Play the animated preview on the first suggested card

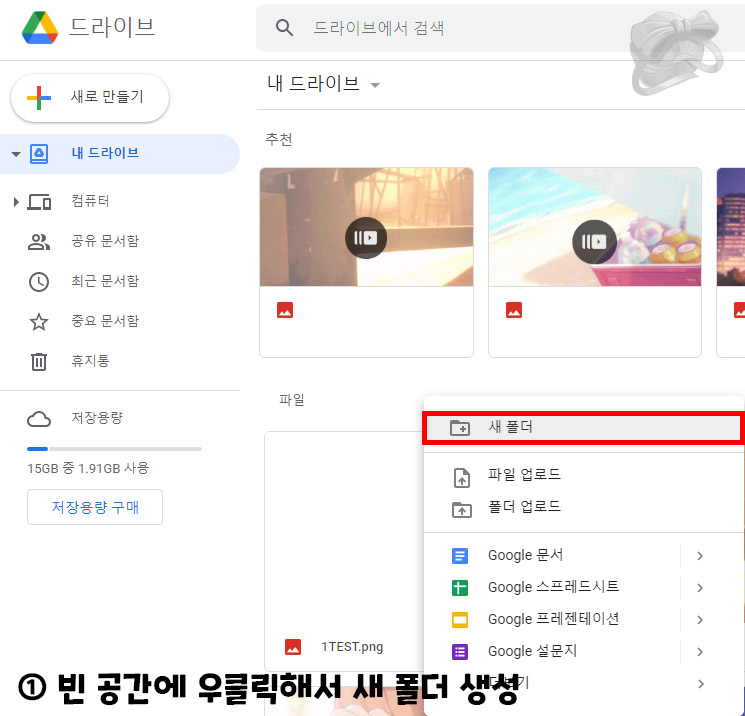coord(366,238)
